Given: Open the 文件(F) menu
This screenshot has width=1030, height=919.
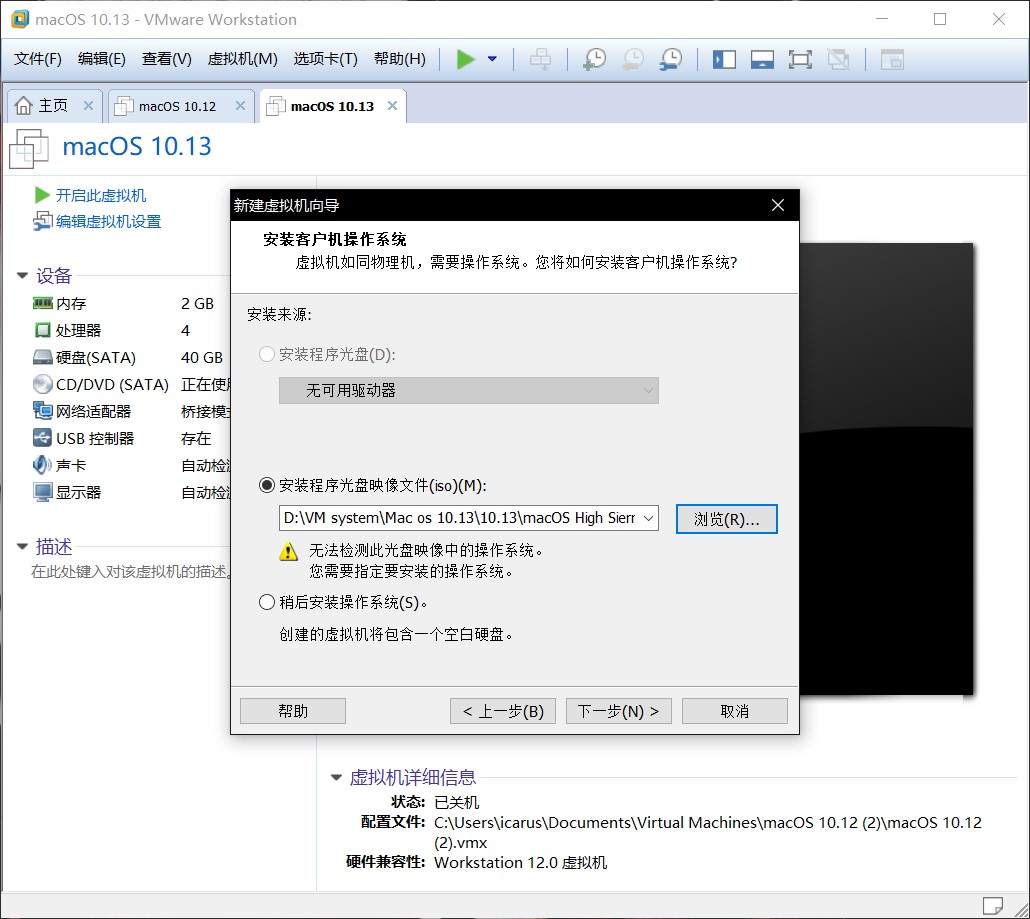Looking at the screenshot, I should (x=38, y=59).
